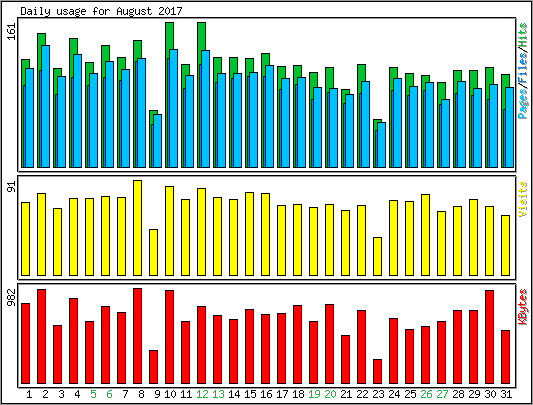Click day label 9 on x-axis
Image resolution: width=533 pixels, height=405 pixels.
click(157, 394)
